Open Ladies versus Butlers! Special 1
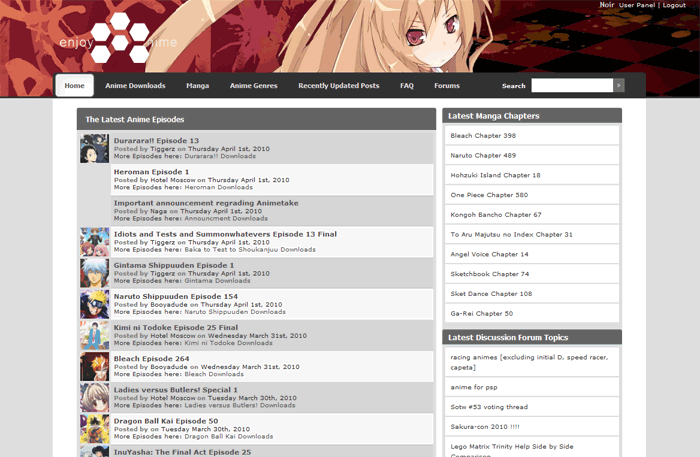The width and height of the screenshot is (700, 457). 175,390
